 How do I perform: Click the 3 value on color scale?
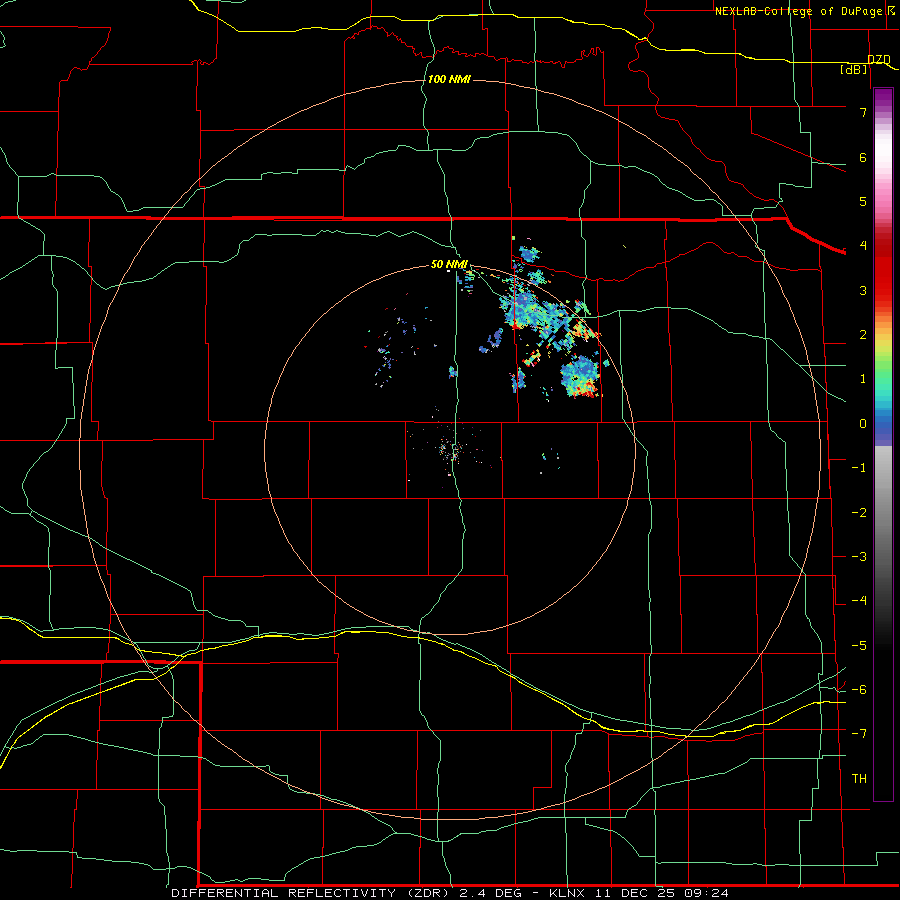click(863, 290)
